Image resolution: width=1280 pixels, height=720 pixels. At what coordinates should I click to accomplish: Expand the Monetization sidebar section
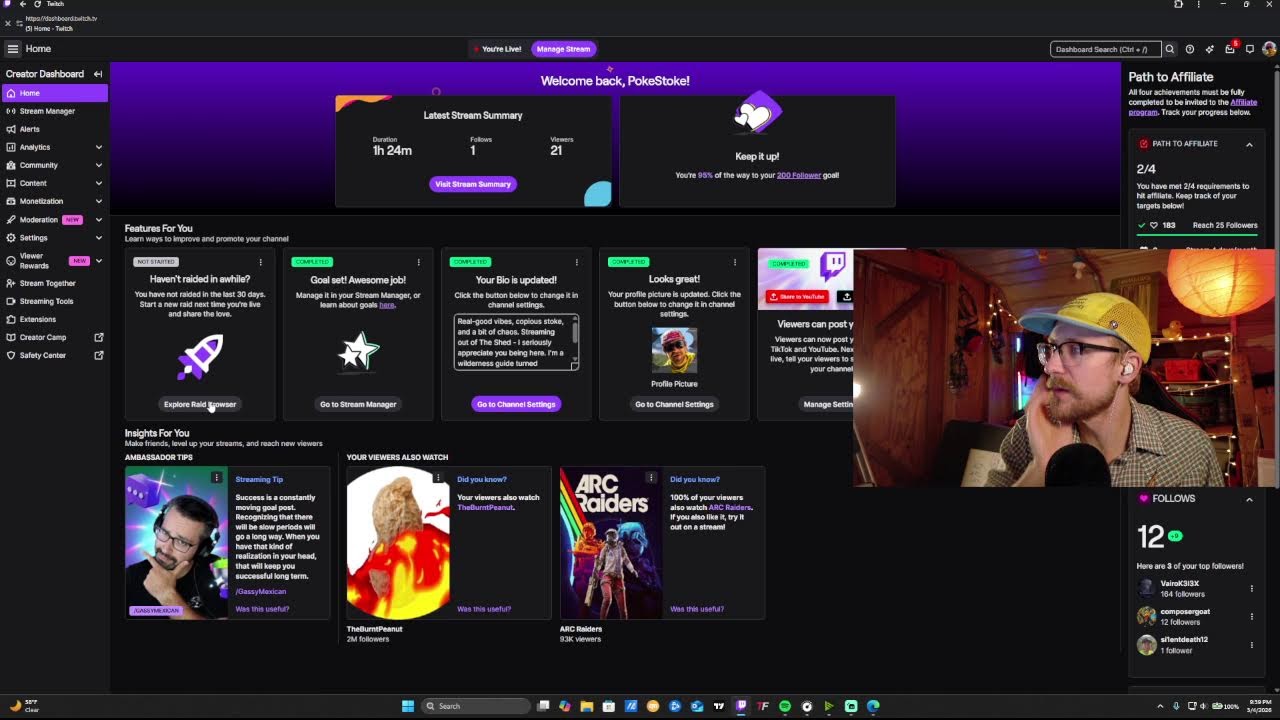[x=99, y=201]
